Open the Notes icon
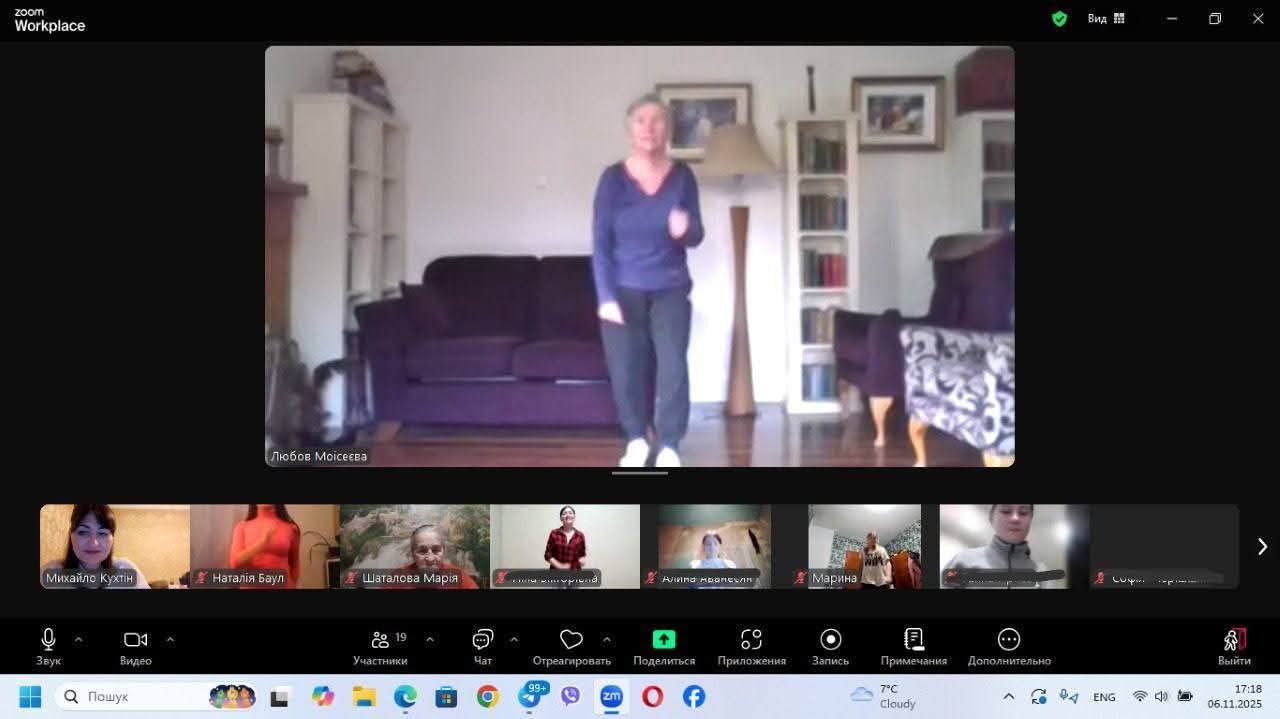 coord(913,640)
